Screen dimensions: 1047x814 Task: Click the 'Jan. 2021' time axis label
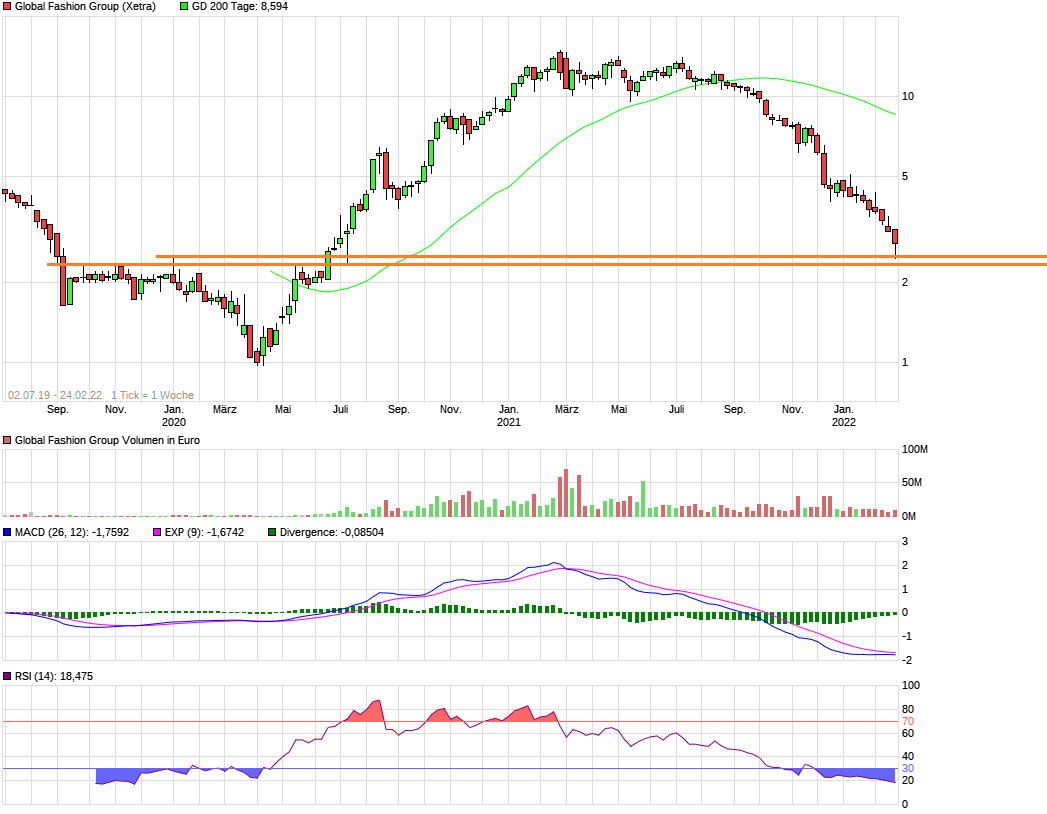coord(509,415)
